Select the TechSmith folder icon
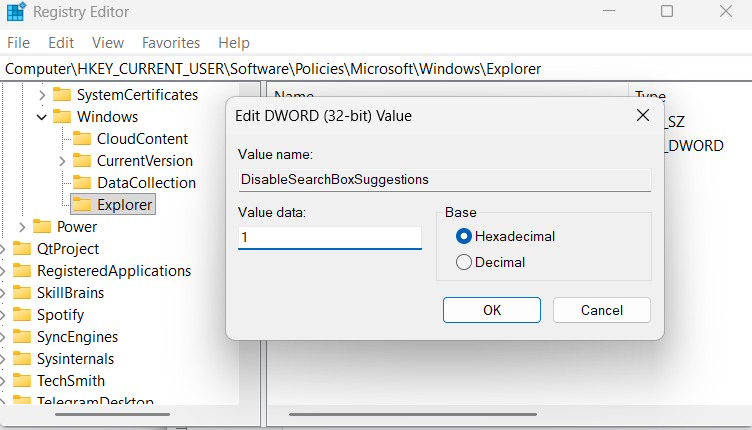This screenshot has height=430, width=752. 22,381
